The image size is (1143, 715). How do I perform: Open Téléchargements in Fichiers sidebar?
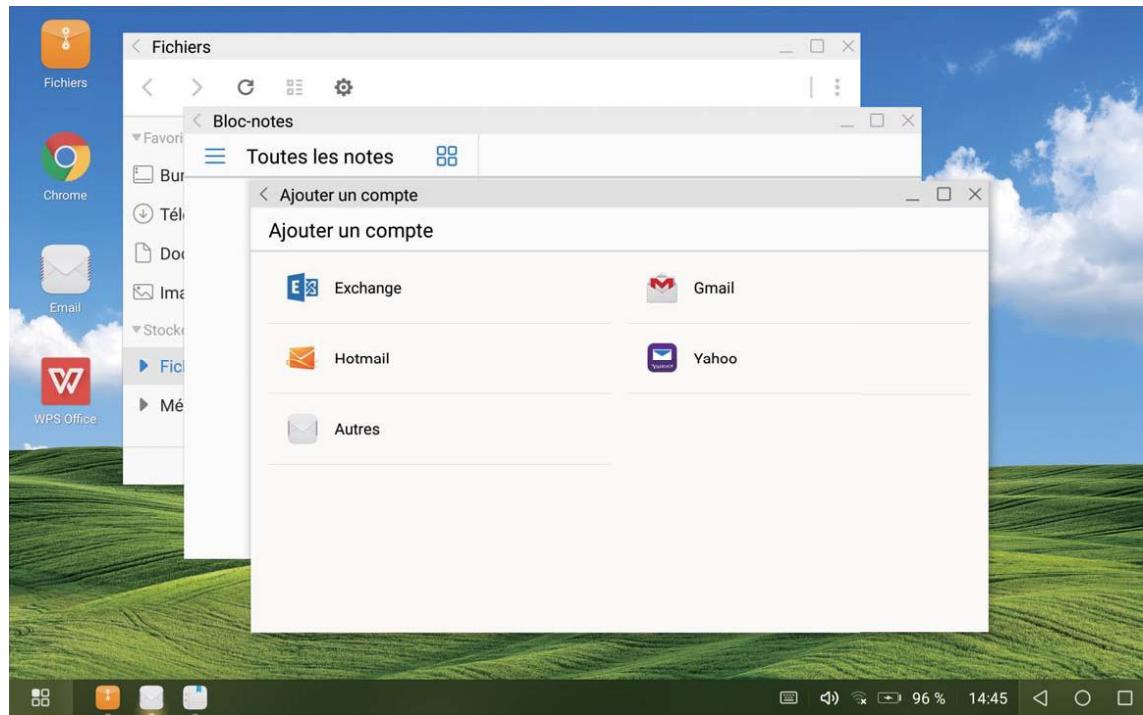[x=157, y=214]
